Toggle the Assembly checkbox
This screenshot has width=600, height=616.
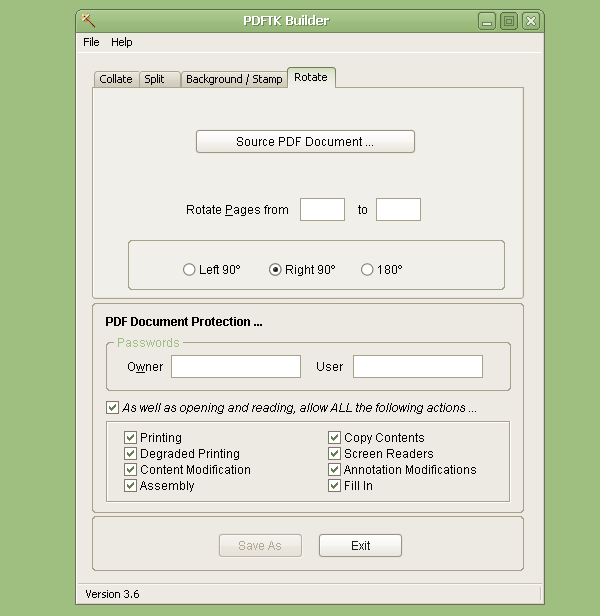coord(130,486)
